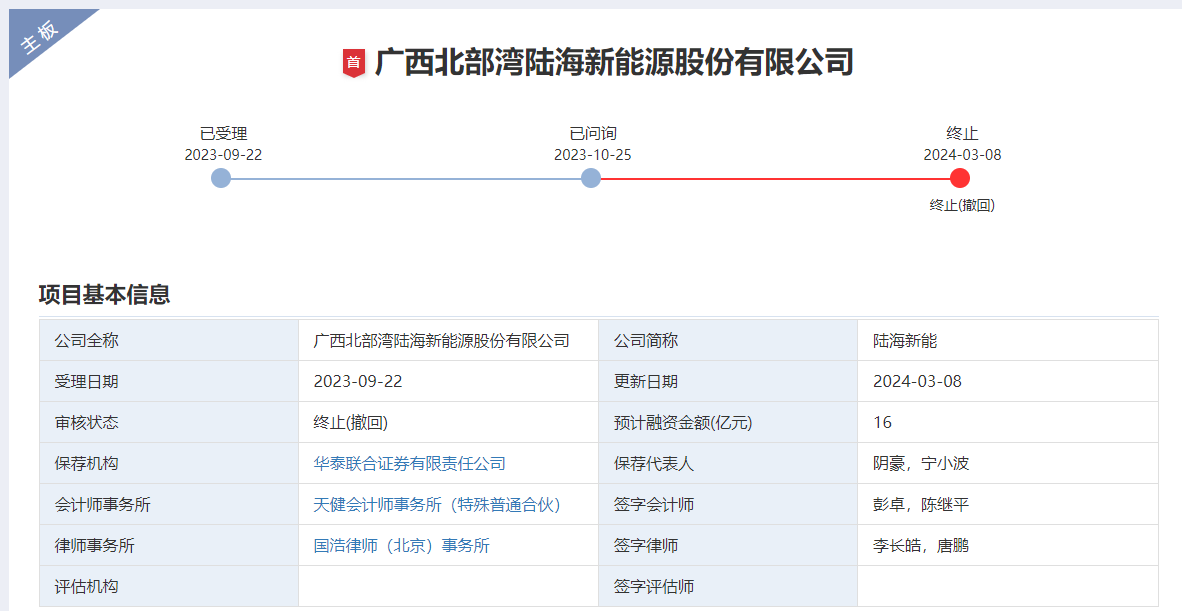Select the 已受理 timeline dot

coord(222,178)
